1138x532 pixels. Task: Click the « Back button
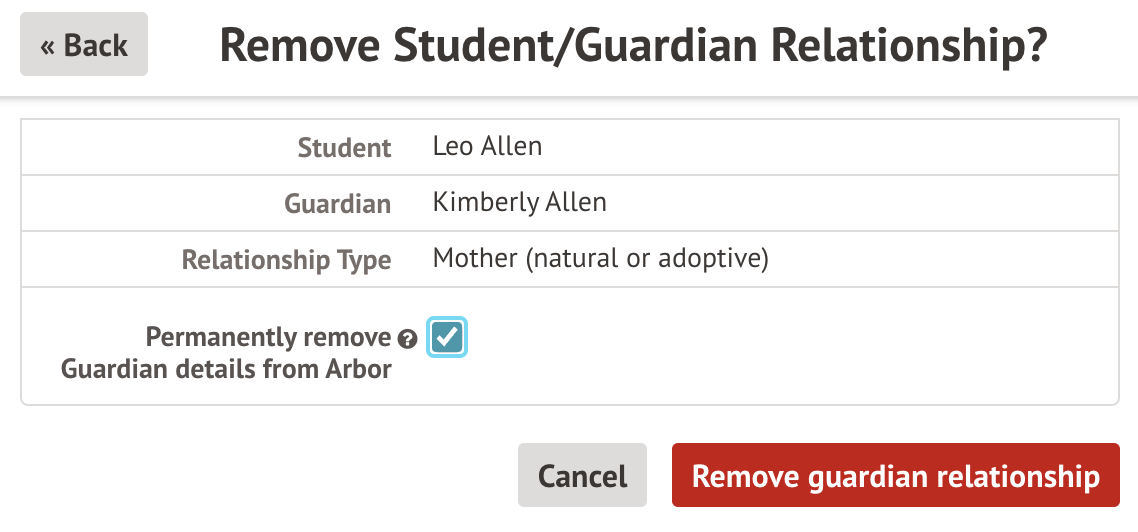point(84,45)
